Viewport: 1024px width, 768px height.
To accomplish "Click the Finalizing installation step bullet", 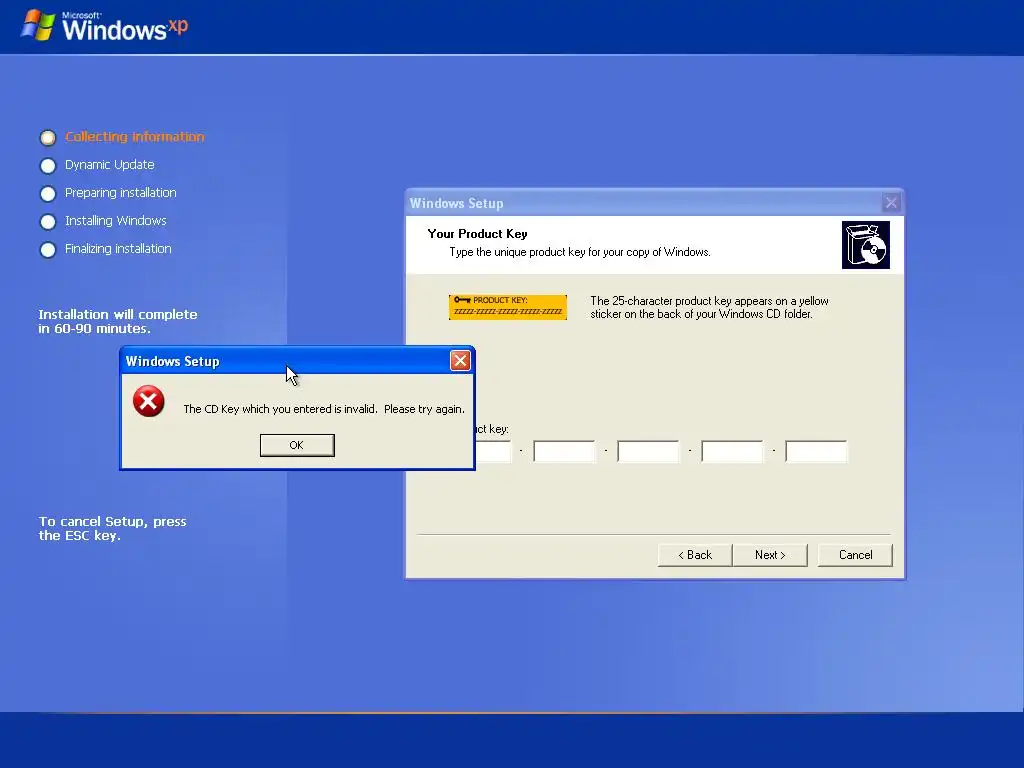I will pos(48,250).
